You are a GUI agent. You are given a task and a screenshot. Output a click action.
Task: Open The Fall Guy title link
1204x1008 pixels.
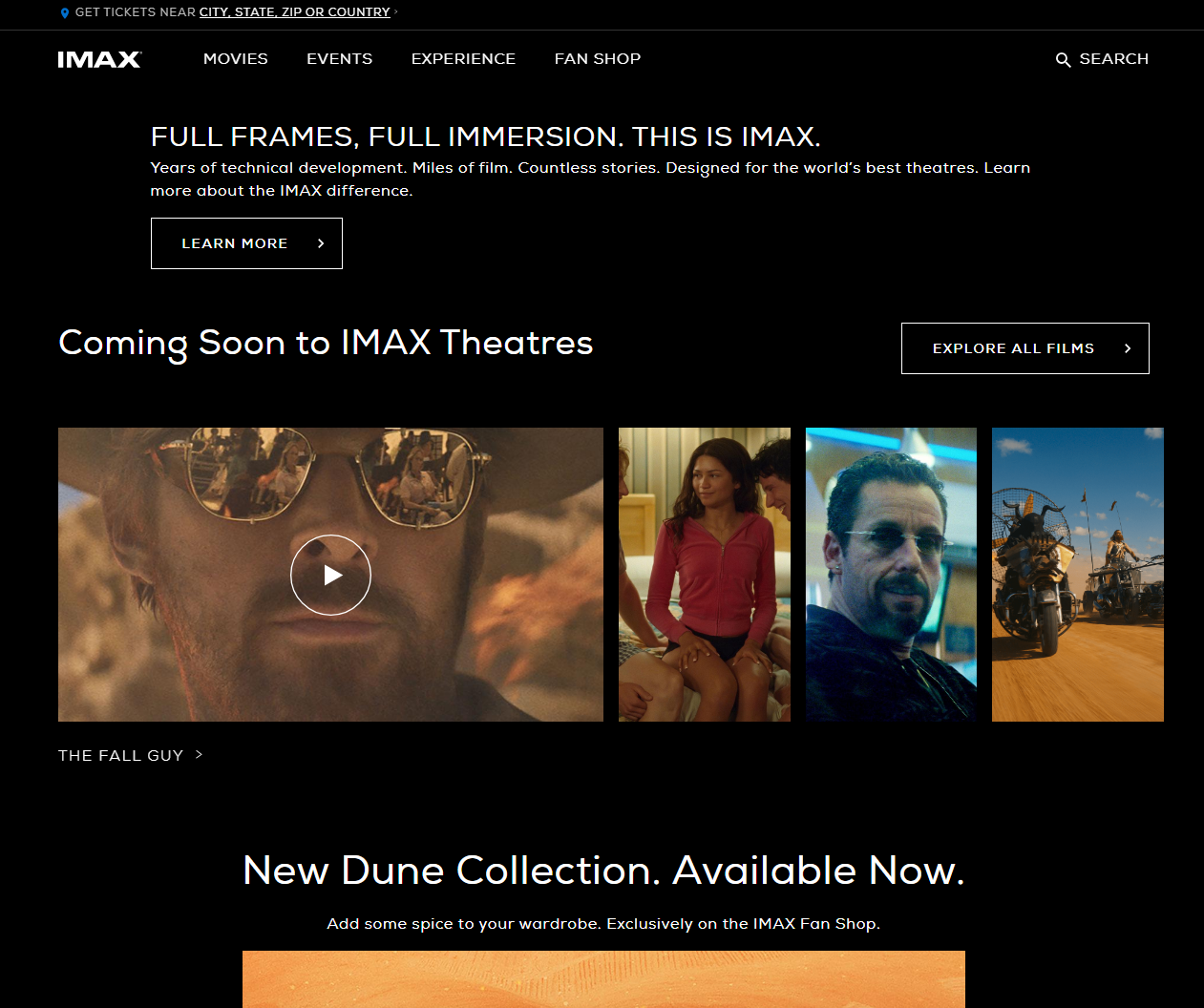(x=120, y=755)
